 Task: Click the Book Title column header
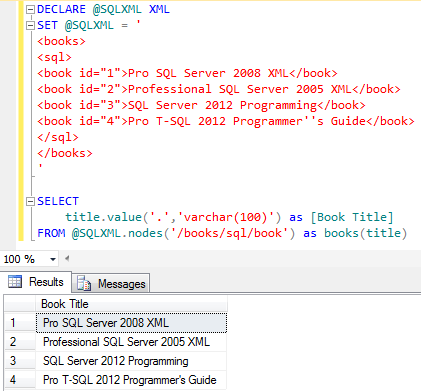point(131,304)
